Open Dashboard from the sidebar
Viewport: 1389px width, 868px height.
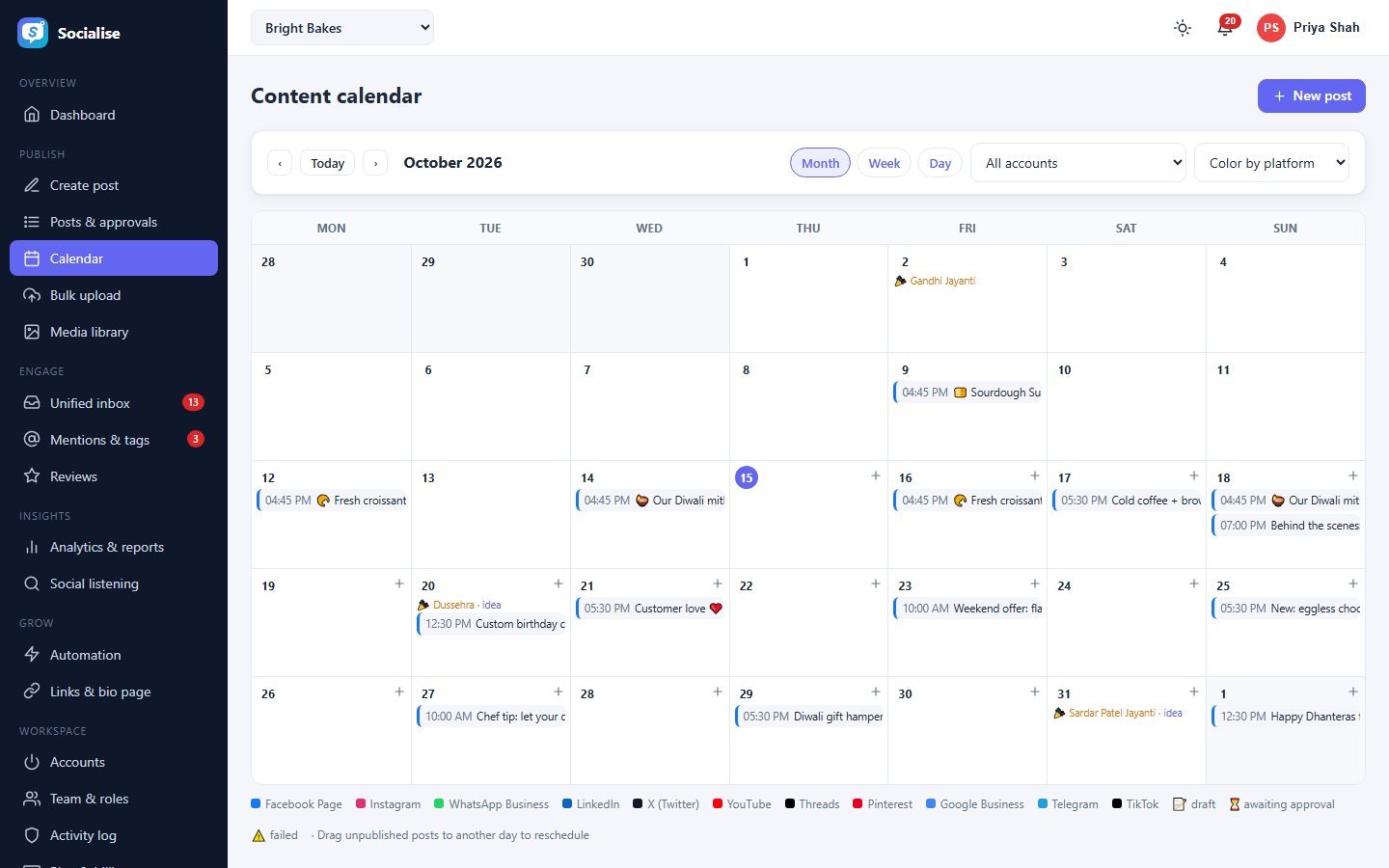tap(114, 115)
